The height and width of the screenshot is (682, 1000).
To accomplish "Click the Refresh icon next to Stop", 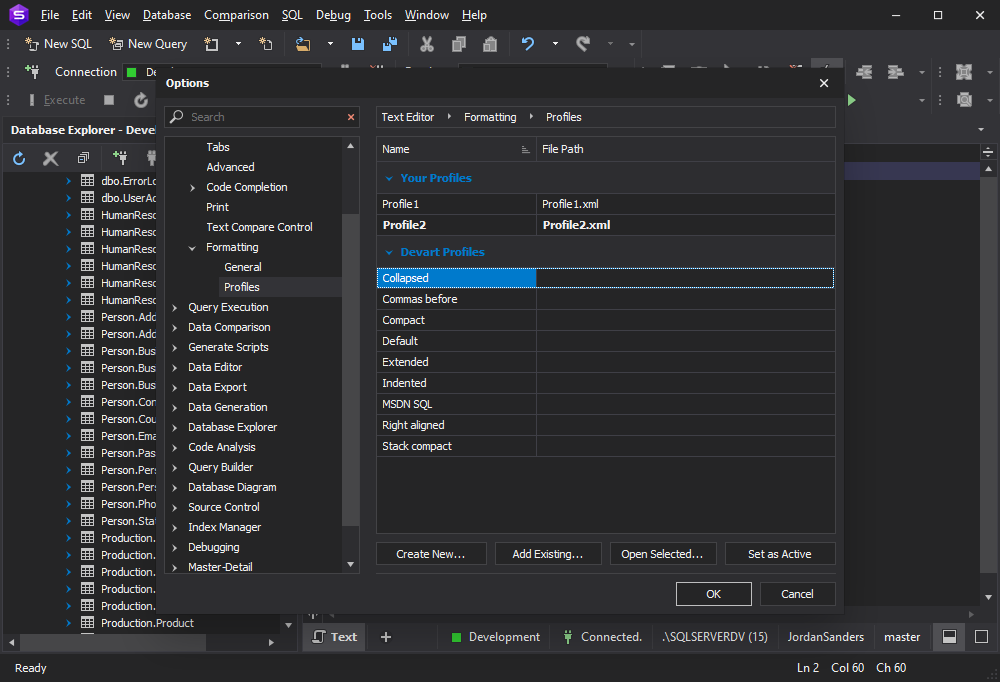I will [x=141, y=100].
